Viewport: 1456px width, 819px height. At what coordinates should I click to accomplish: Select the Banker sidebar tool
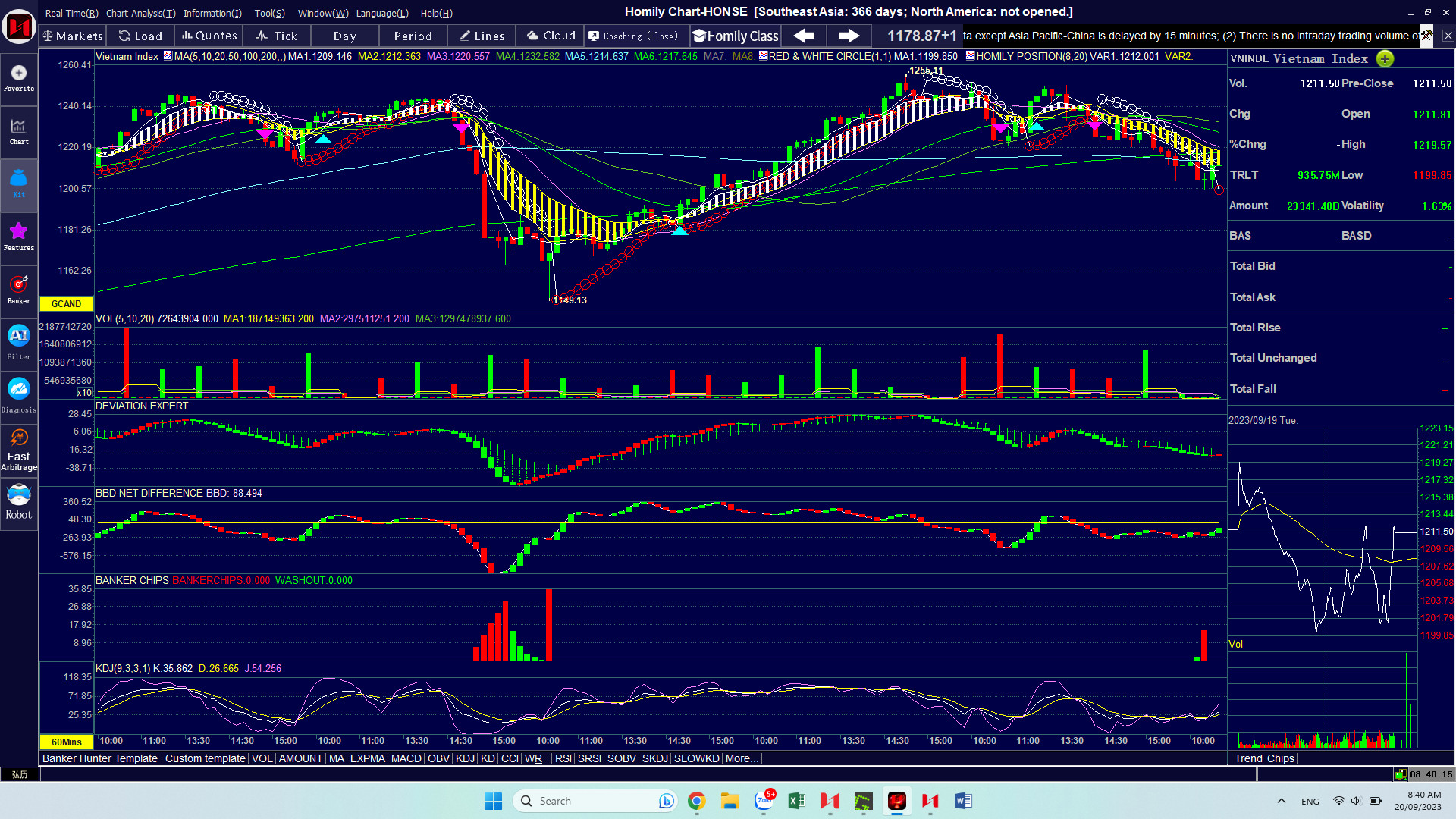(x=19, y=290)
